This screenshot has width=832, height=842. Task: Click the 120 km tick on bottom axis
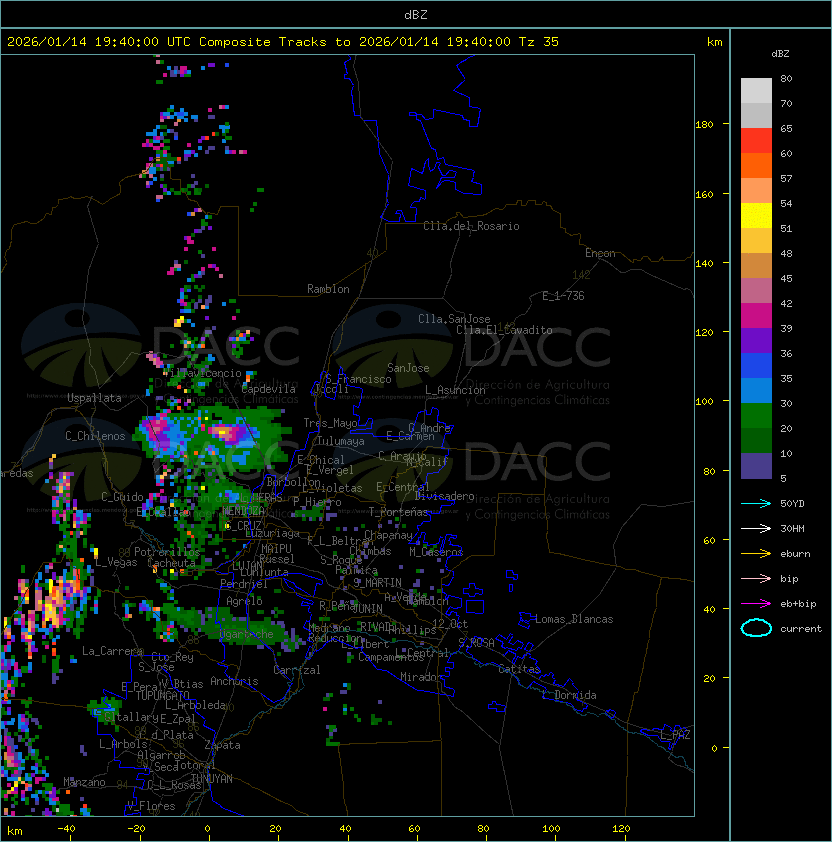(x=621, y=829)
